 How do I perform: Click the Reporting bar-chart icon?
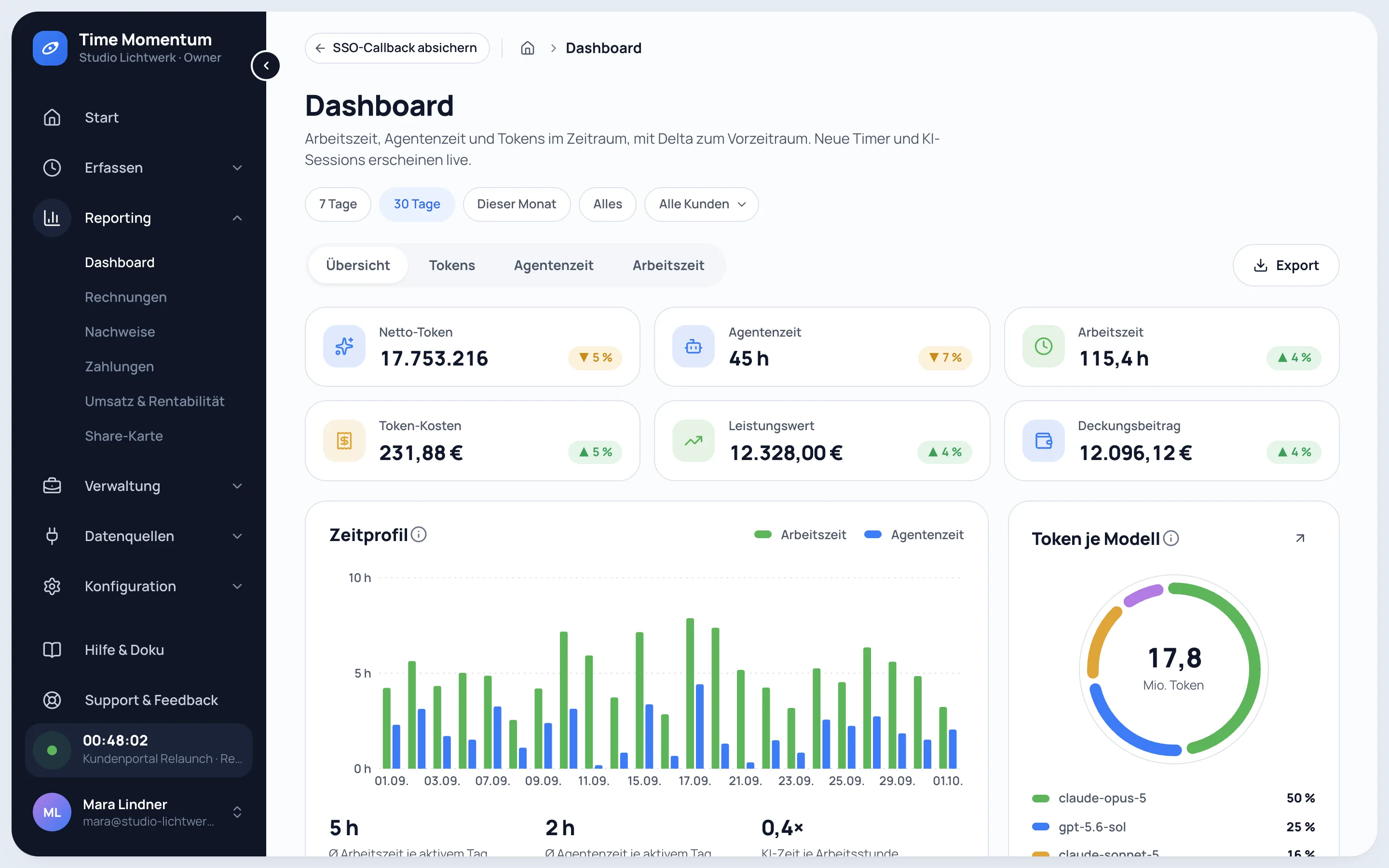(52, 217)
